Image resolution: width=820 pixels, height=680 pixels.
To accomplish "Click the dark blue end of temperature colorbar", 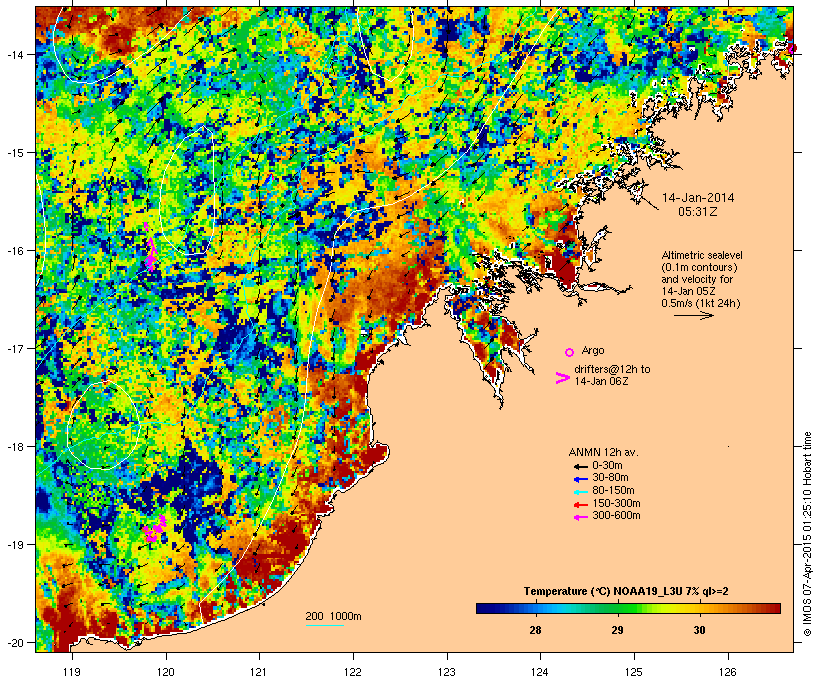I will tap(484, 608).
